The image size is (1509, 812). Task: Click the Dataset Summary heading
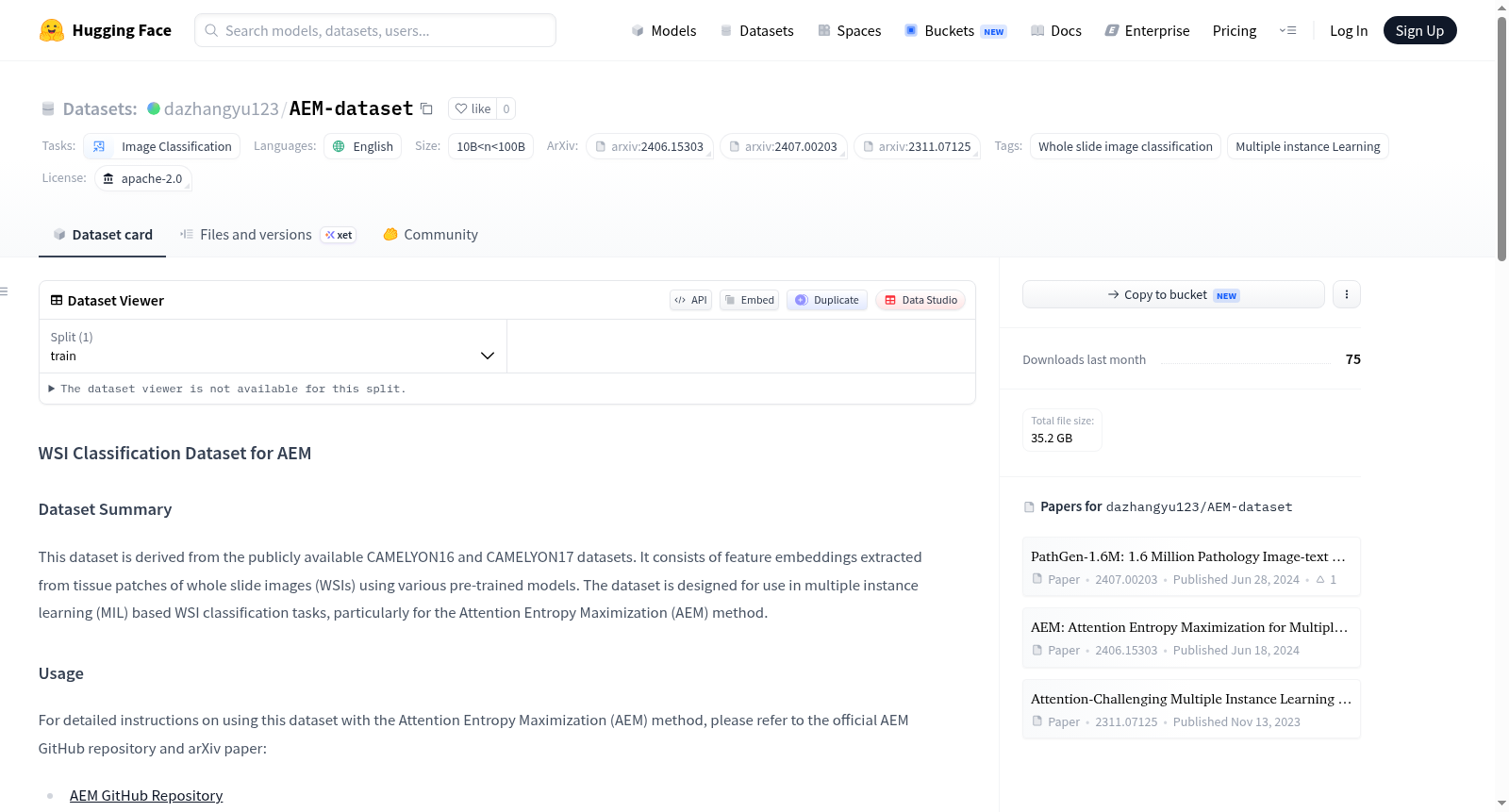[x=105, y=509]
